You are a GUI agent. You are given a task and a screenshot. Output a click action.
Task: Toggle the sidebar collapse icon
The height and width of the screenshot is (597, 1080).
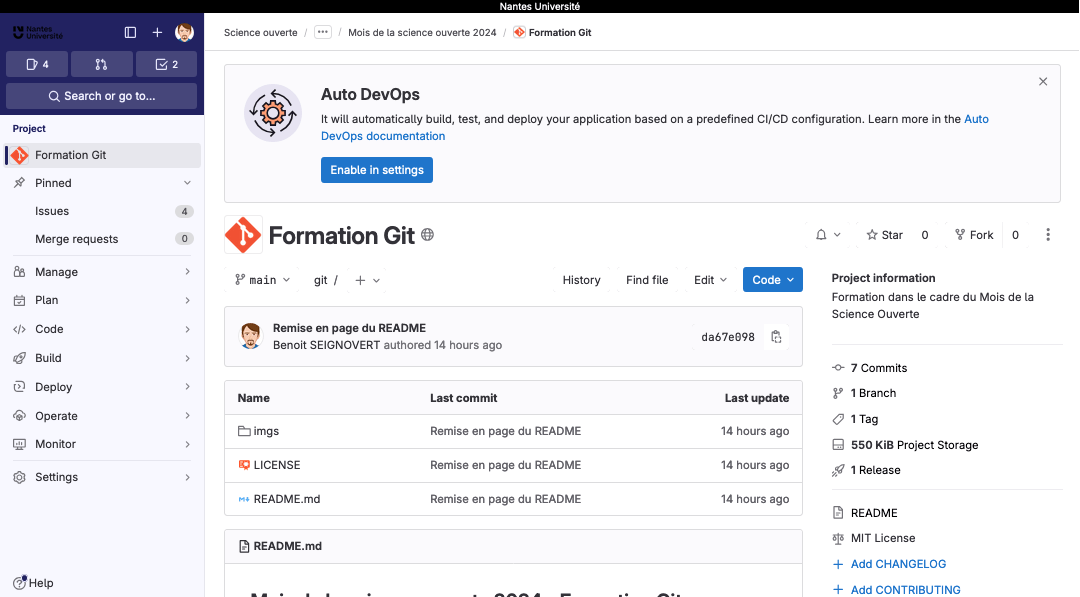click(x=130, y=32)
